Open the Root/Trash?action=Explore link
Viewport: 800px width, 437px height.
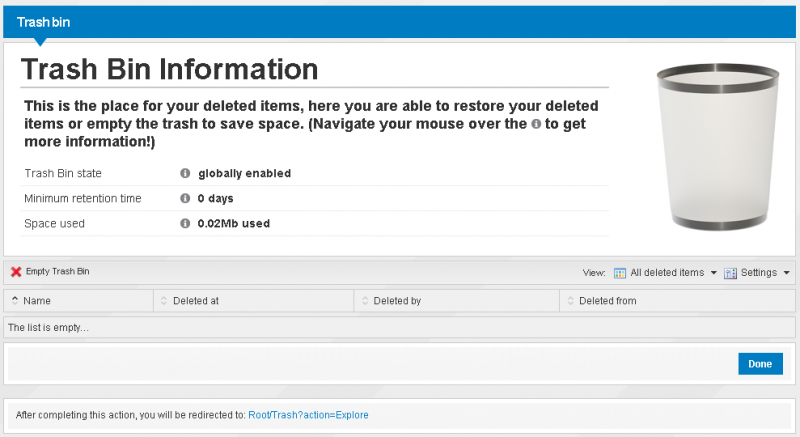[308, 415]
